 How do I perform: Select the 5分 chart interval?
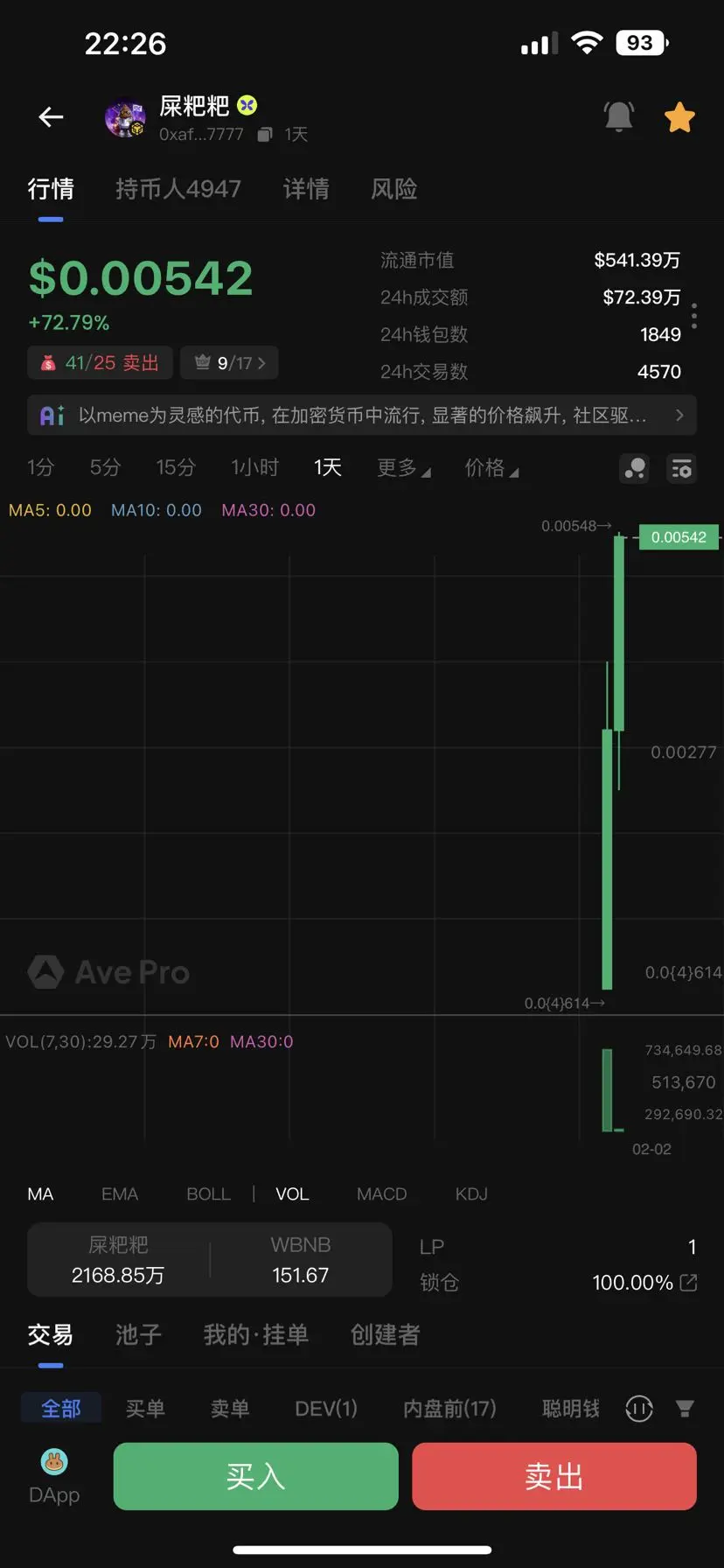pos(105,467)
